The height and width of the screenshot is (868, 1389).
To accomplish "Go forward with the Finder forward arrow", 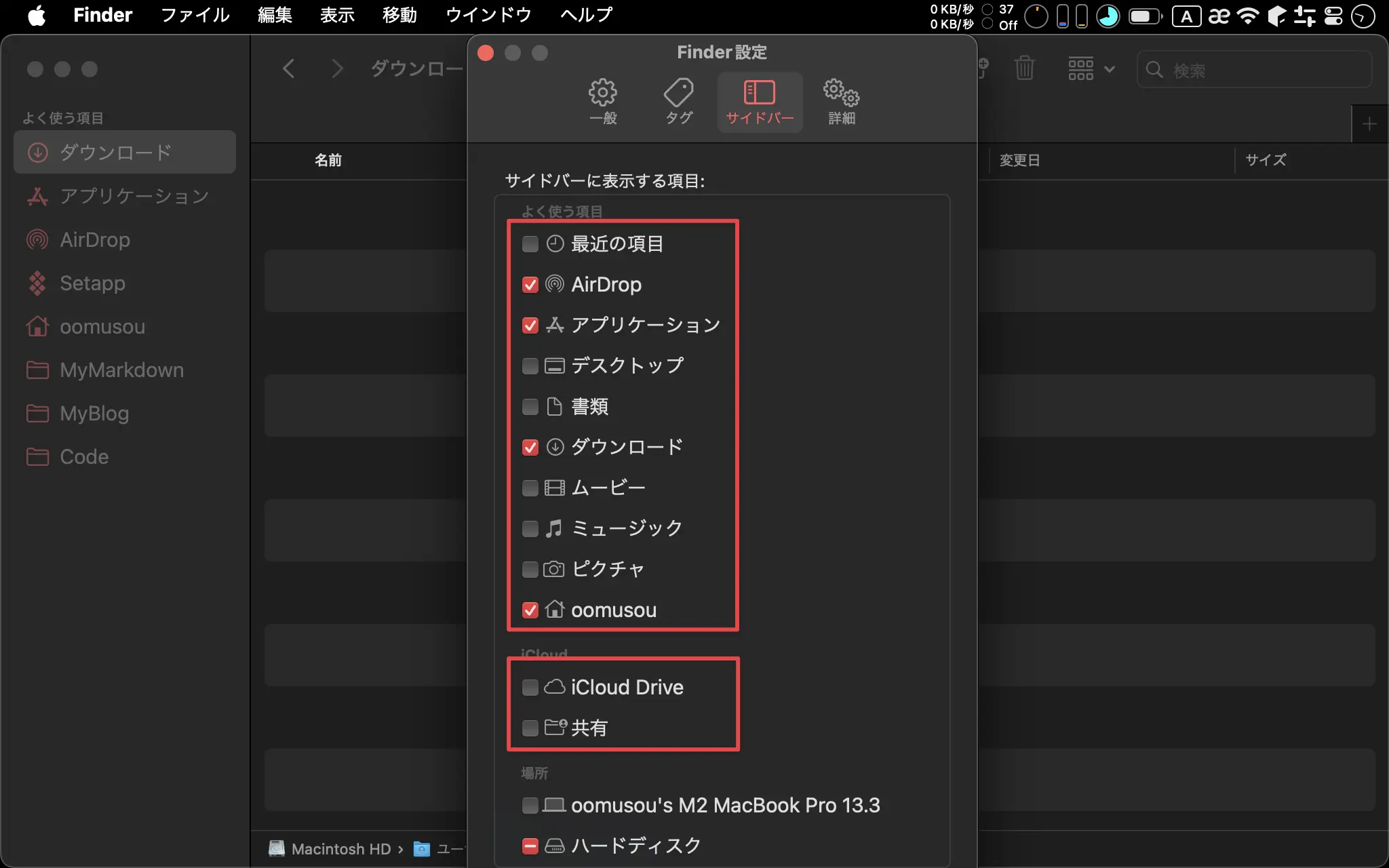I will point(336,68).
